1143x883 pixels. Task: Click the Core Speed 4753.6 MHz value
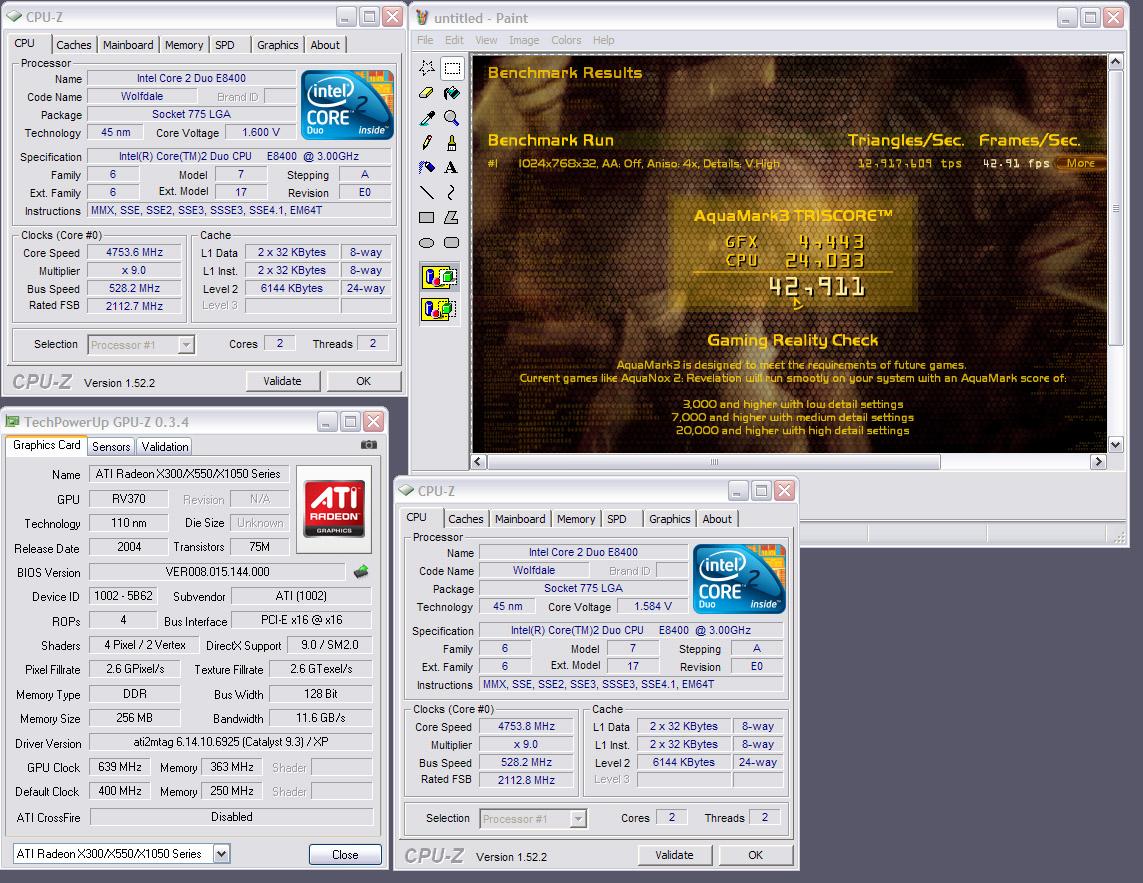click(x=134, y=252)
